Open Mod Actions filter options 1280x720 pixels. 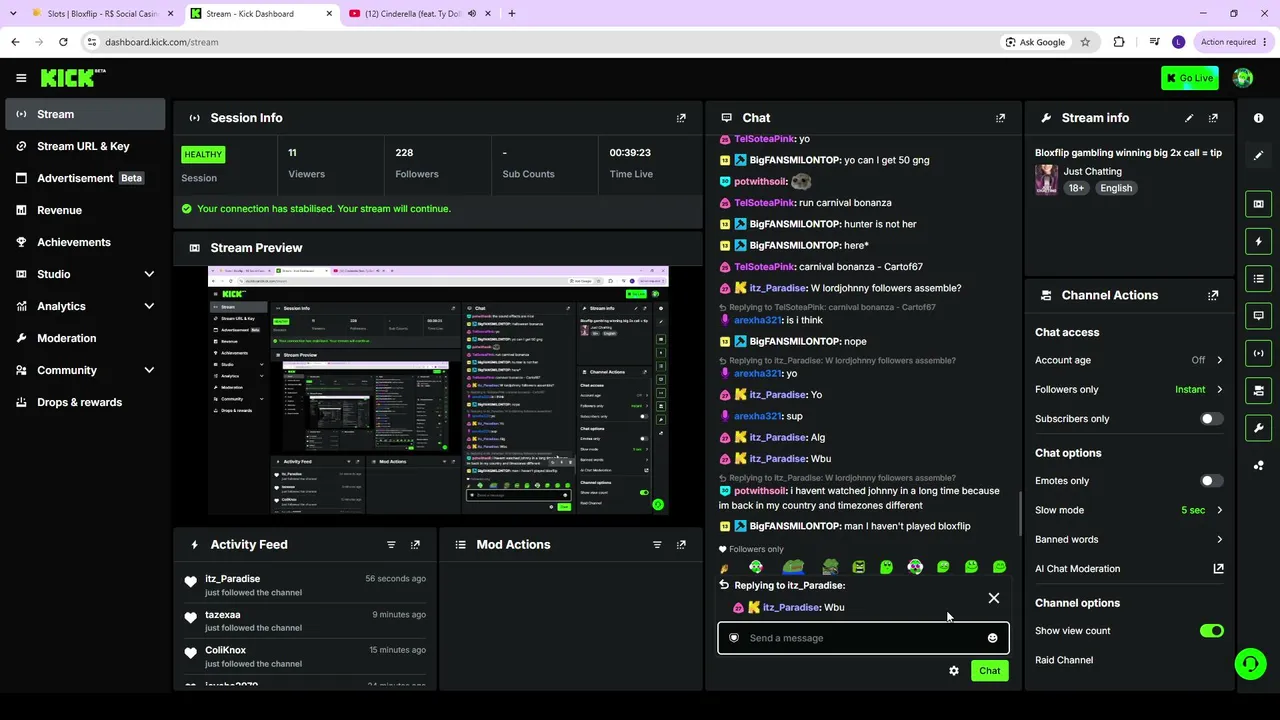click(x=657, y=545)
